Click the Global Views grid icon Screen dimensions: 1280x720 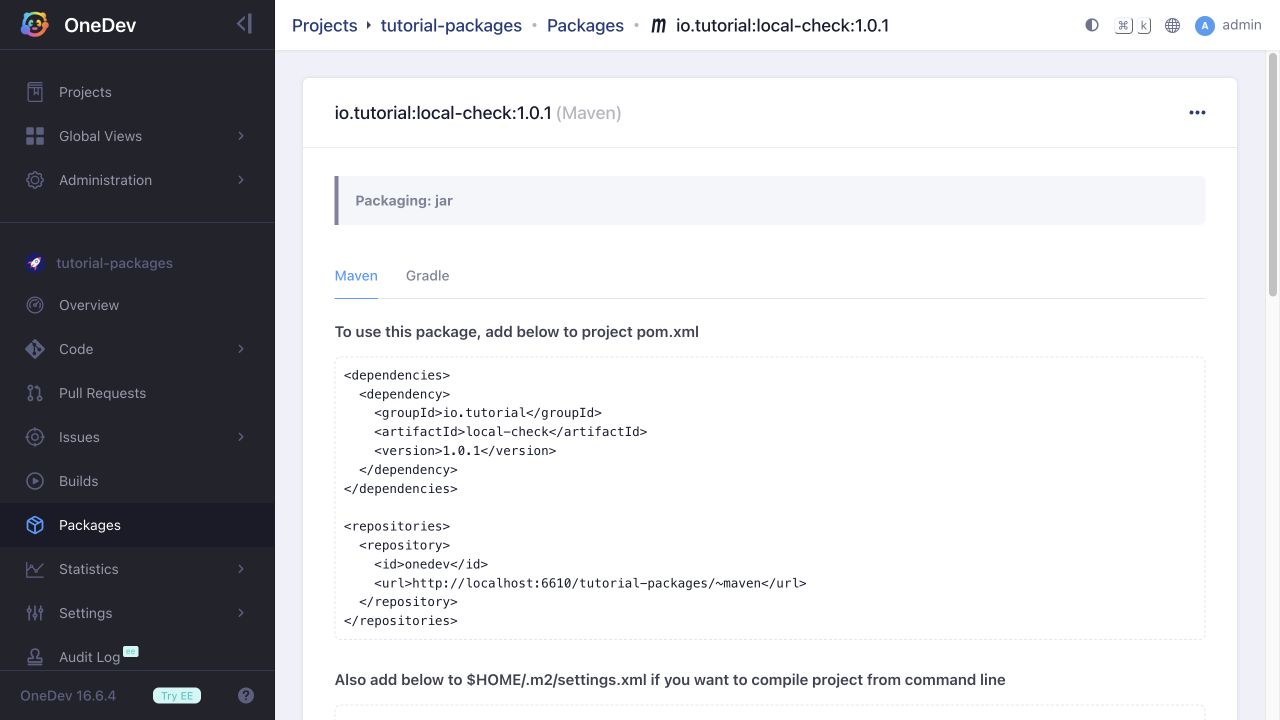pyautogui.click(x=35, y=136)
